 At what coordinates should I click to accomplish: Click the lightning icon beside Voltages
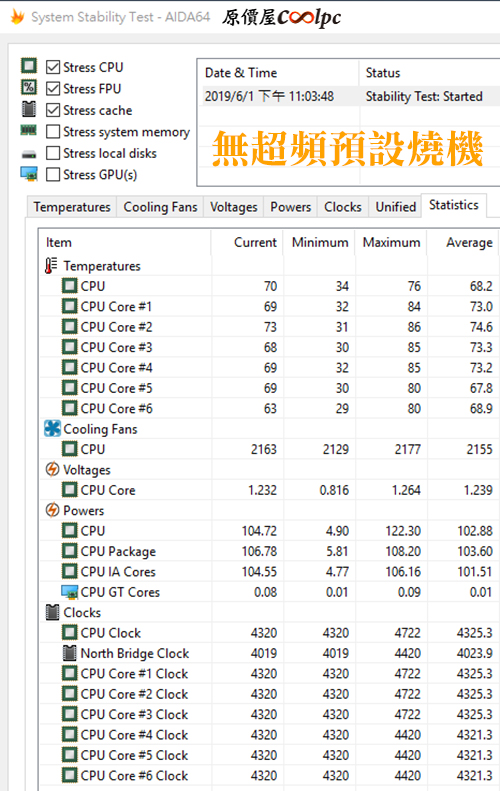(52, 470)
